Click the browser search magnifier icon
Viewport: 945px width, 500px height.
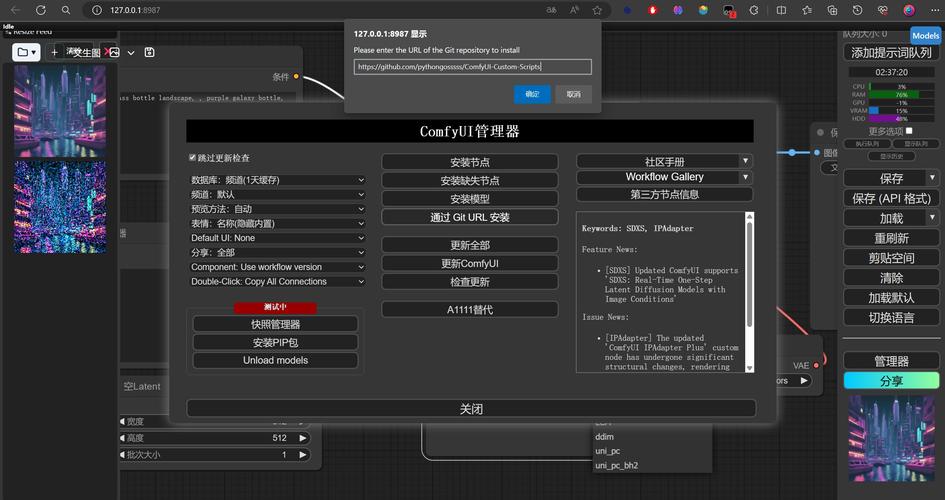coord(66,10)
